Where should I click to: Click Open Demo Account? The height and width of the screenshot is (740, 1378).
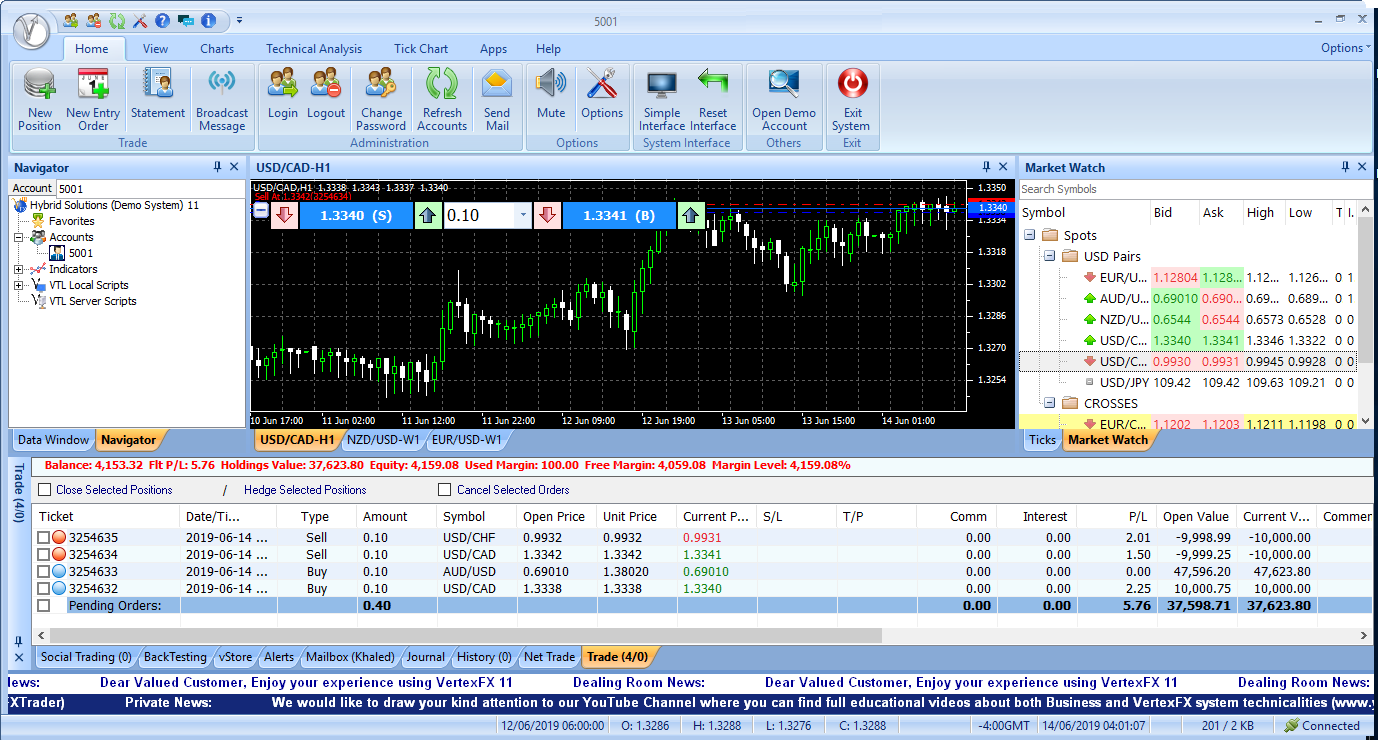[x=784, y=99]
